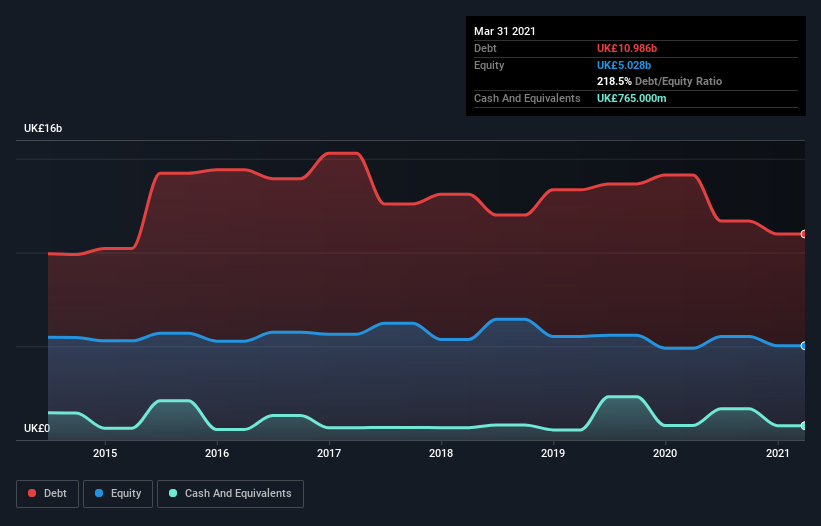Viewport: 821px width, 526px height.
Task: Select the red Debt endpoint marker on chart
Action: 803,234
